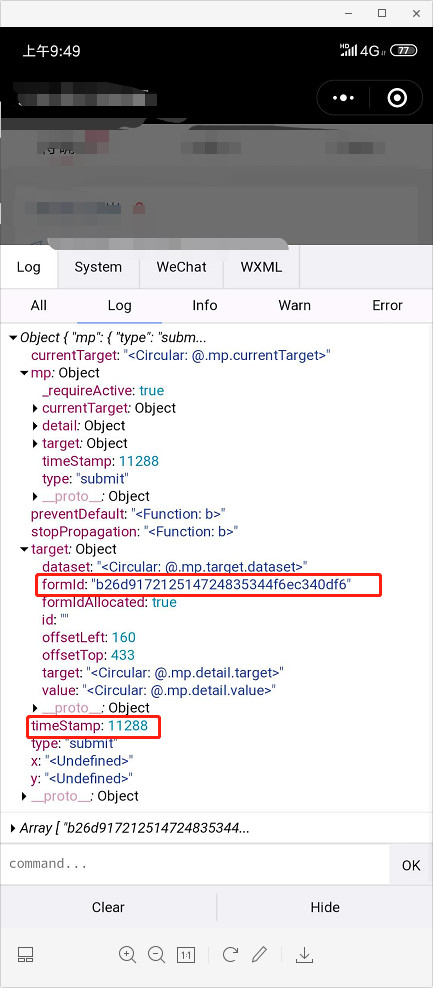
Task: Zoom in with the magnifier plus icon
Action: (127, 955)
